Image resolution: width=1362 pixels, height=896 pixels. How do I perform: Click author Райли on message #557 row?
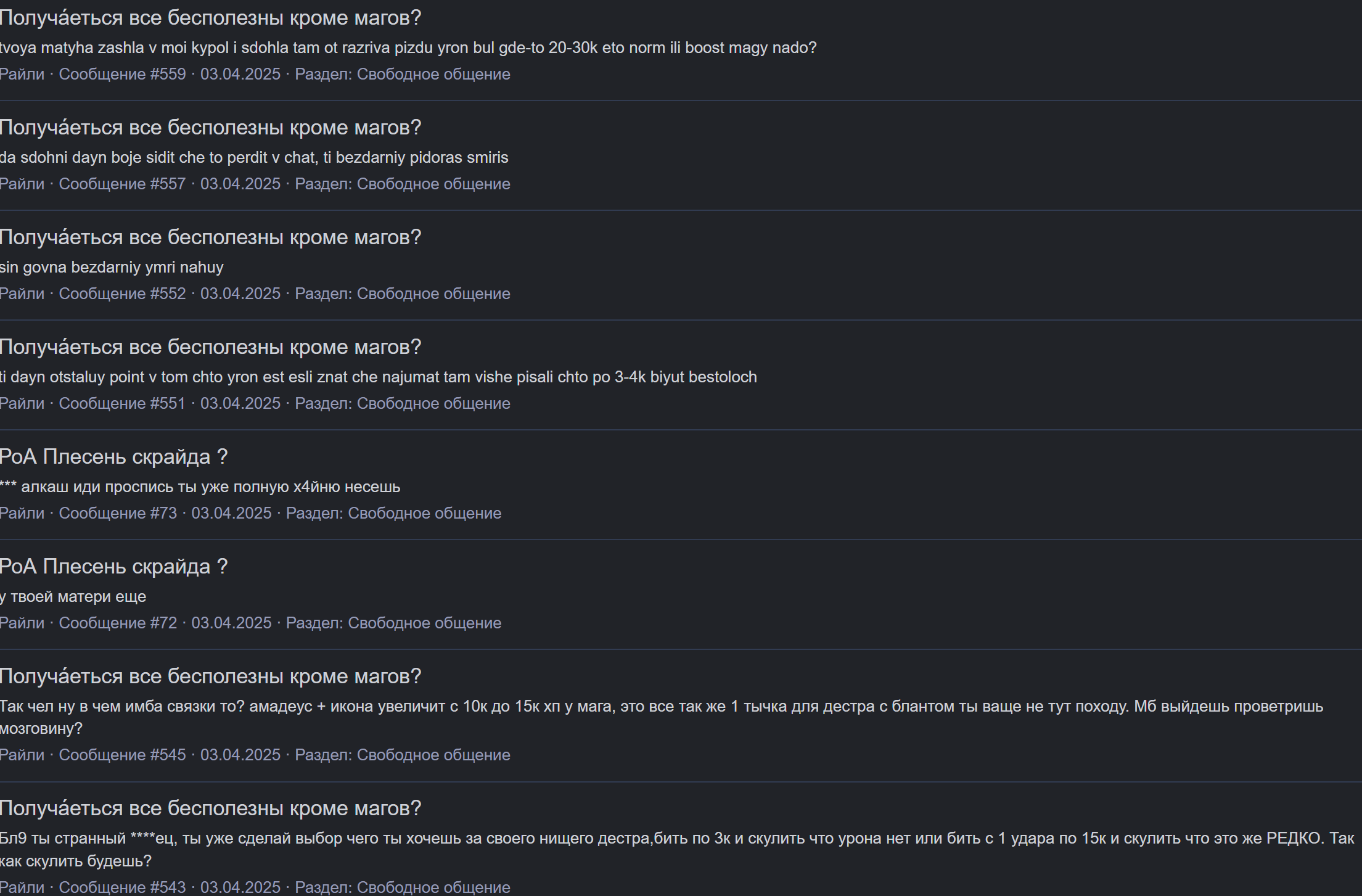tap(22, 184)
